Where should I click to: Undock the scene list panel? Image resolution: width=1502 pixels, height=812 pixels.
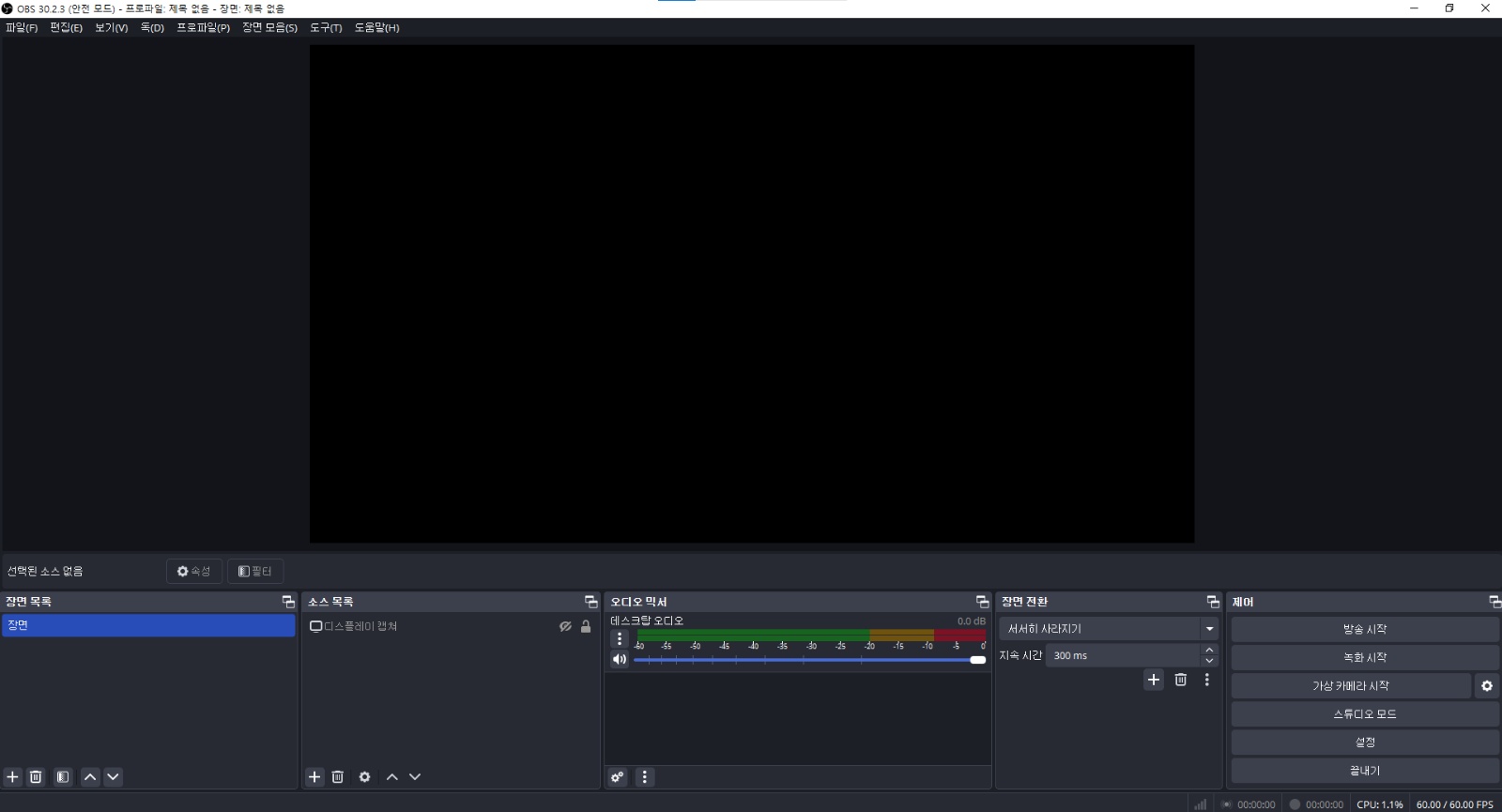[x=288, y=602]
